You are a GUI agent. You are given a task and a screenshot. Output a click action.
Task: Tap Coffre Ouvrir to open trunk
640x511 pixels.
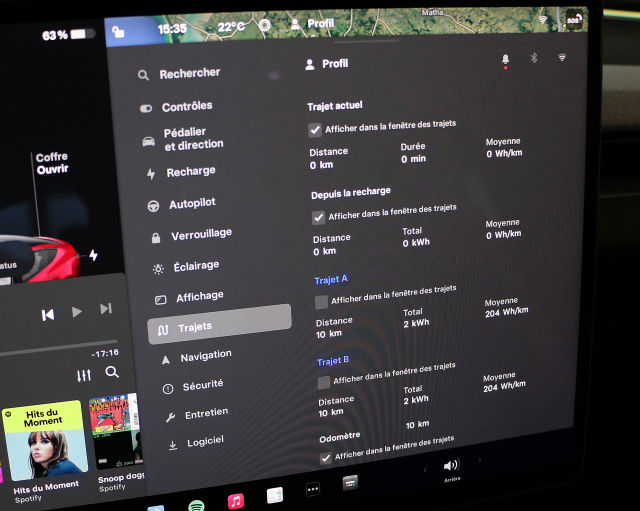[52, 164]
